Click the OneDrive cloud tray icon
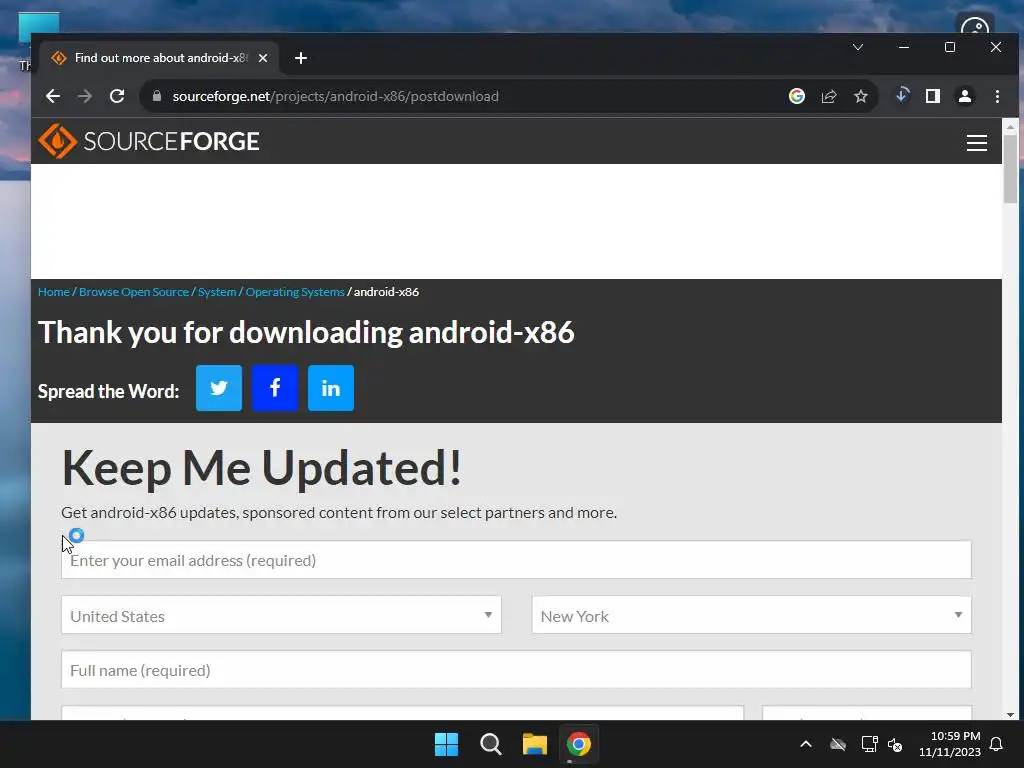The width and height of the screenshot is (1024, 768). coord(838,744)
